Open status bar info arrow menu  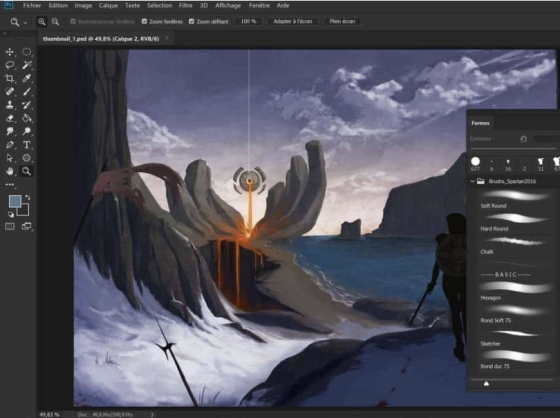(152, 415)
